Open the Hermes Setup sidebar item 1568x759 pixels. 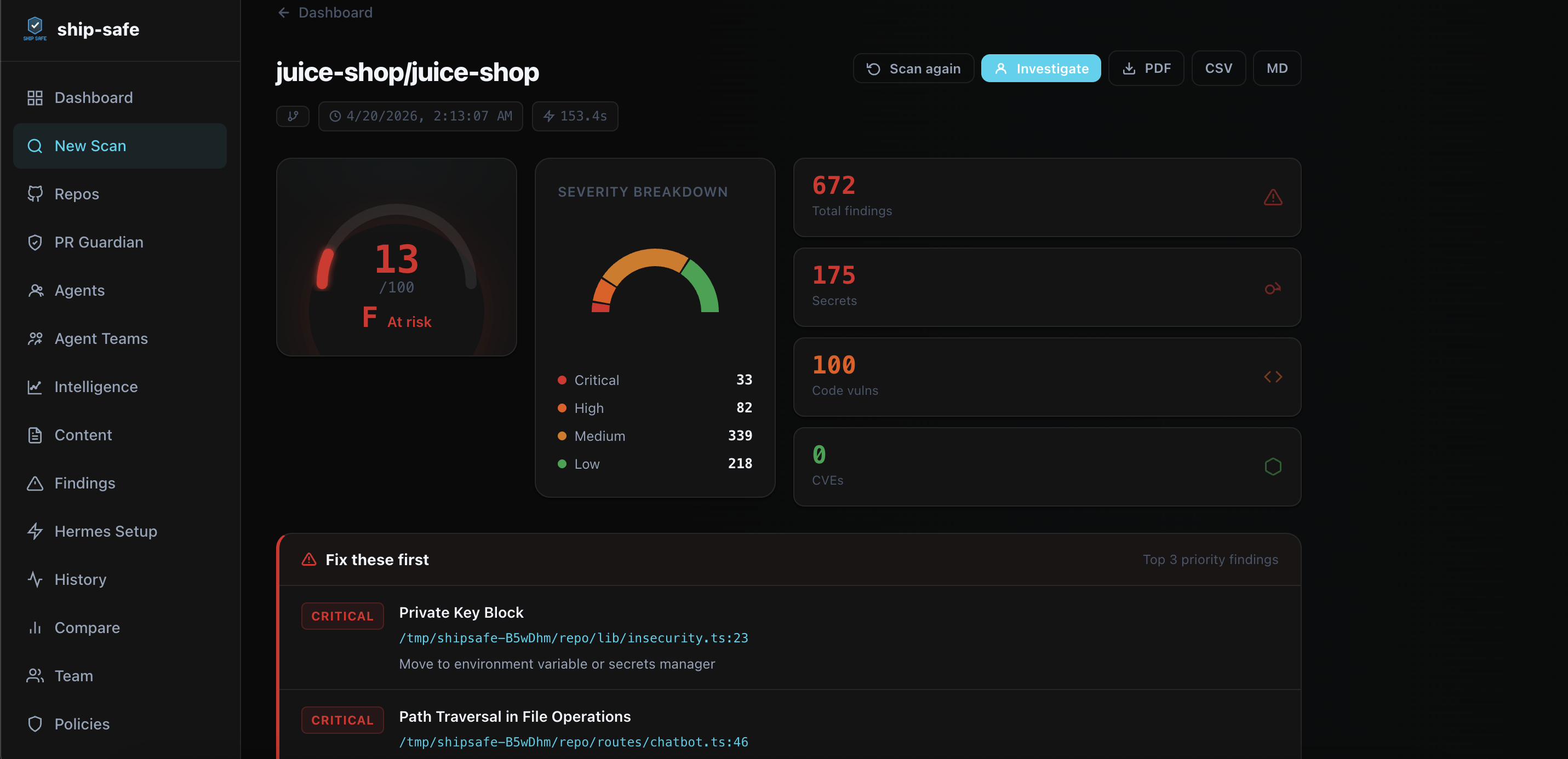[120, 531]
